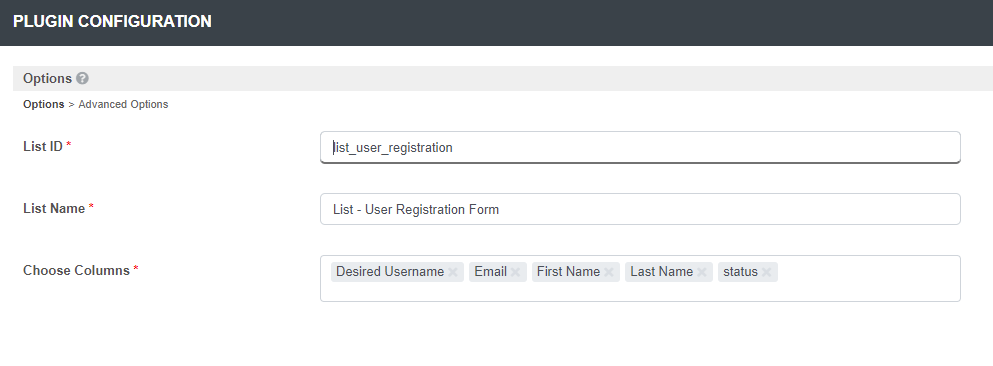
Task: Click the Options help question-mark icon
Action: (x=82, y=79)
